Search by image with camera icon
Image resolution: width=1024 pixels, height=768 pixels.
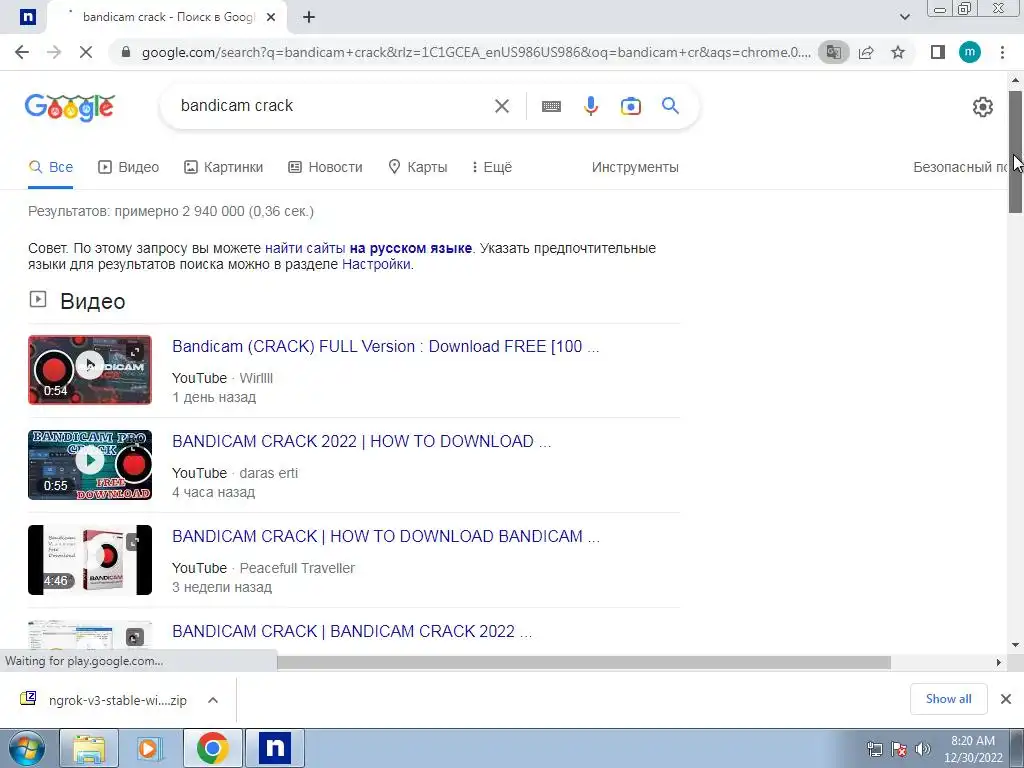click(x=630, y=106)
